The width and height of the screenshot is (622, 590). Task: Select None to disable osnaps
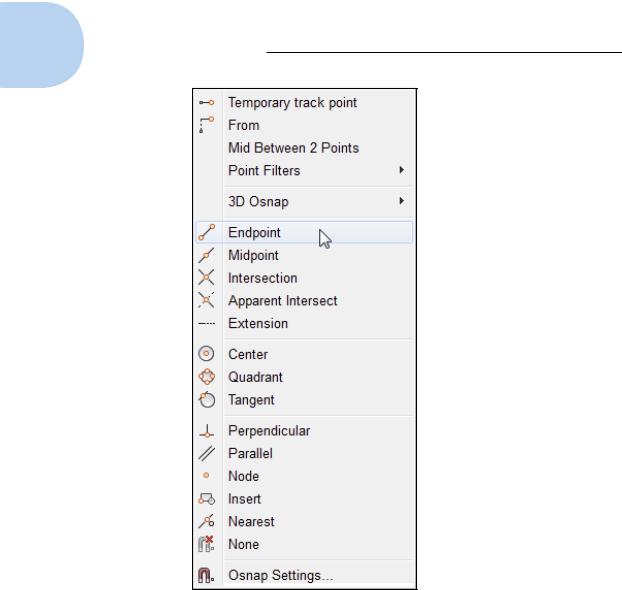pos(304,544)
